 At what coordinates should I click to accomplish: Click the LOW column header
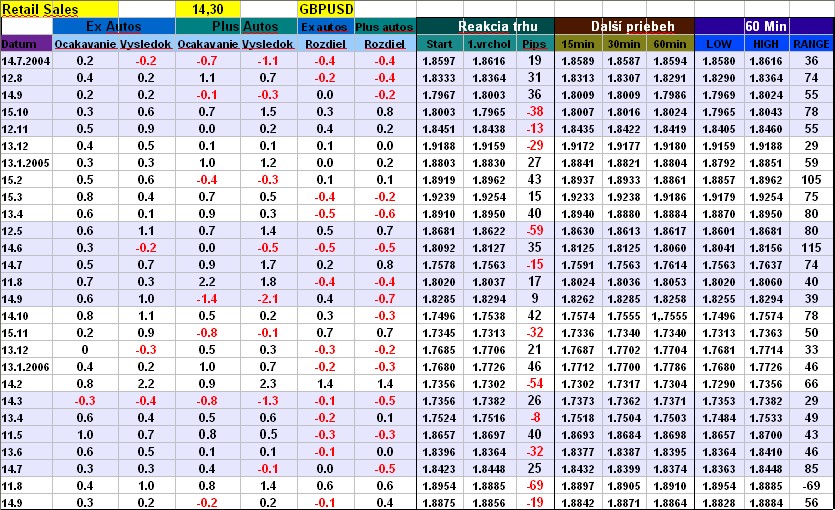[x=718, y=44]
